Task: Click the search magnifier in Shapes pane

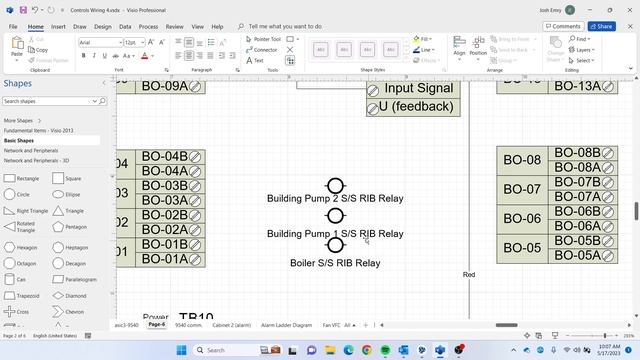Action: 102,101
